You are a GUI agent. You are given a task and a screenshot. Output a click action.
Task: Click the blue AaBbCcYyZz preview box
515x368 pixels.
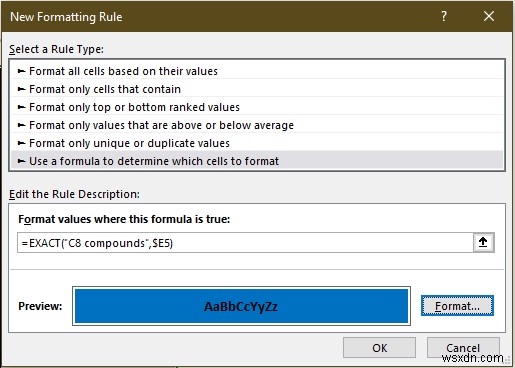click(241, 306)
